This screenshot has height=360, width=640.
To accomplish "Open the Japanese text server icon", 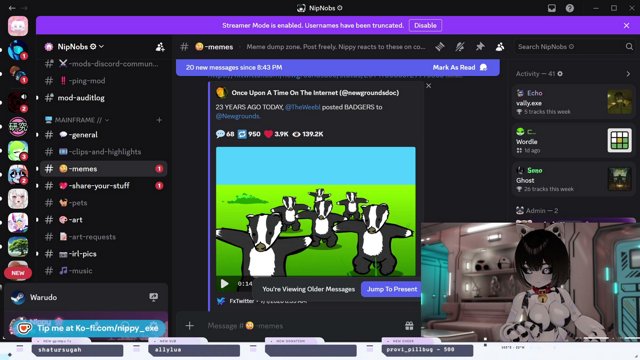I will point(18,127).
